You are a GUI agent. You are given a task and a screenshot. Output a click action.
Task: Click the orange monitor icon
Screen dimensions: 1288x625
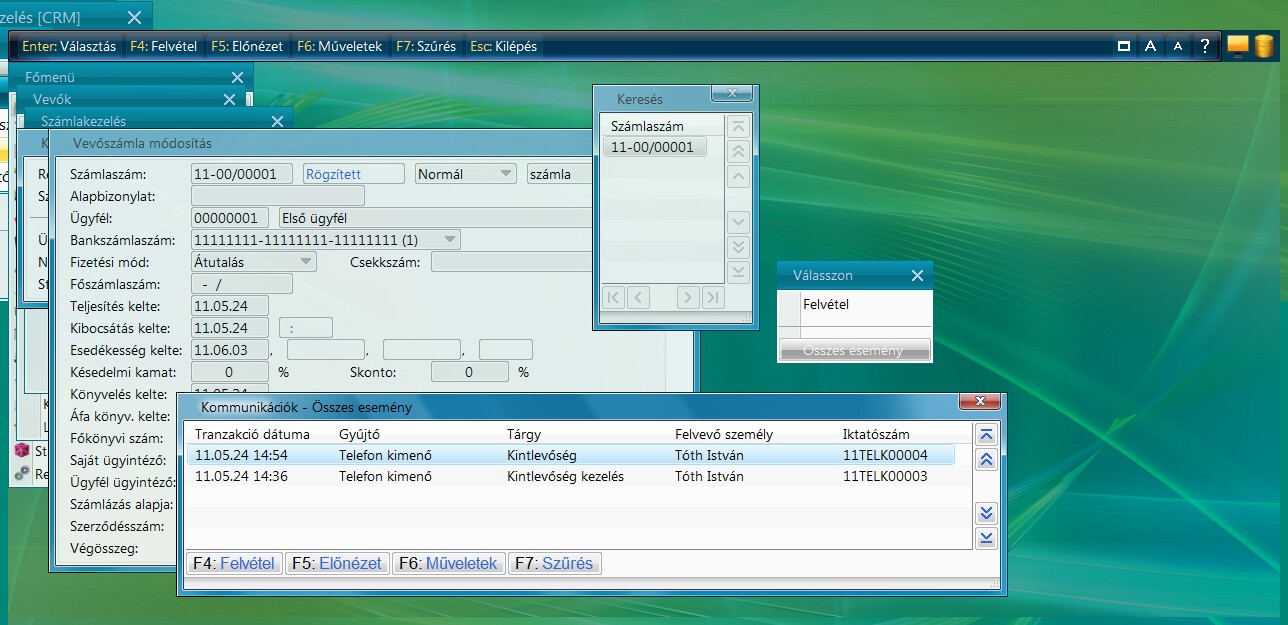point(1238,46)
